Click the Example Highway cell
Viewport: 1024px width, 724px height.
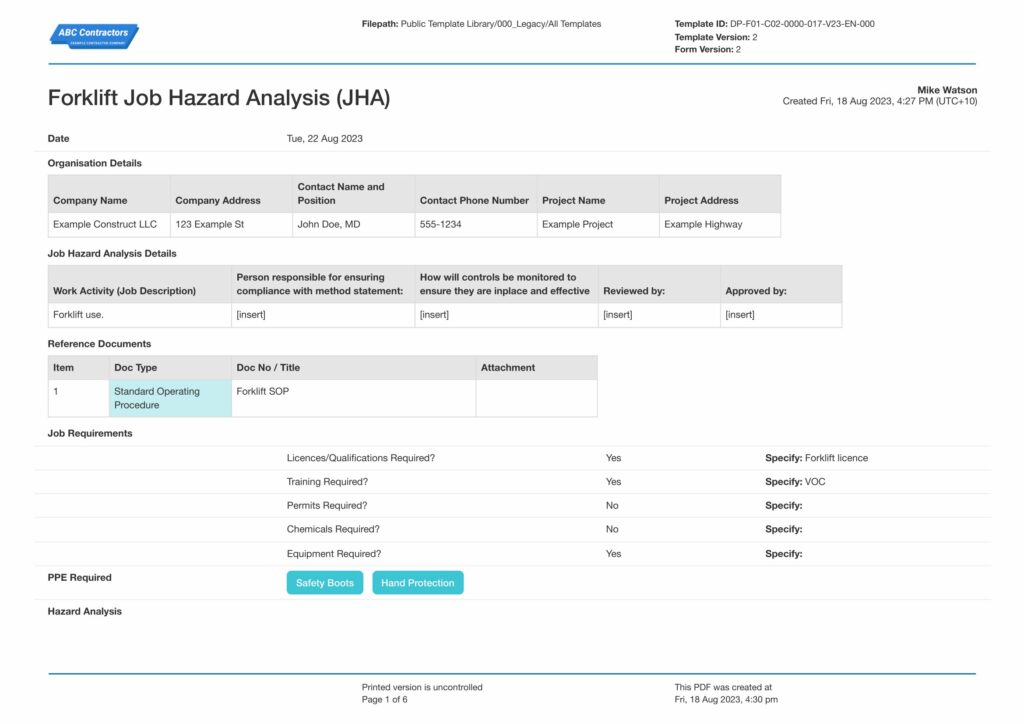point(720,224)
